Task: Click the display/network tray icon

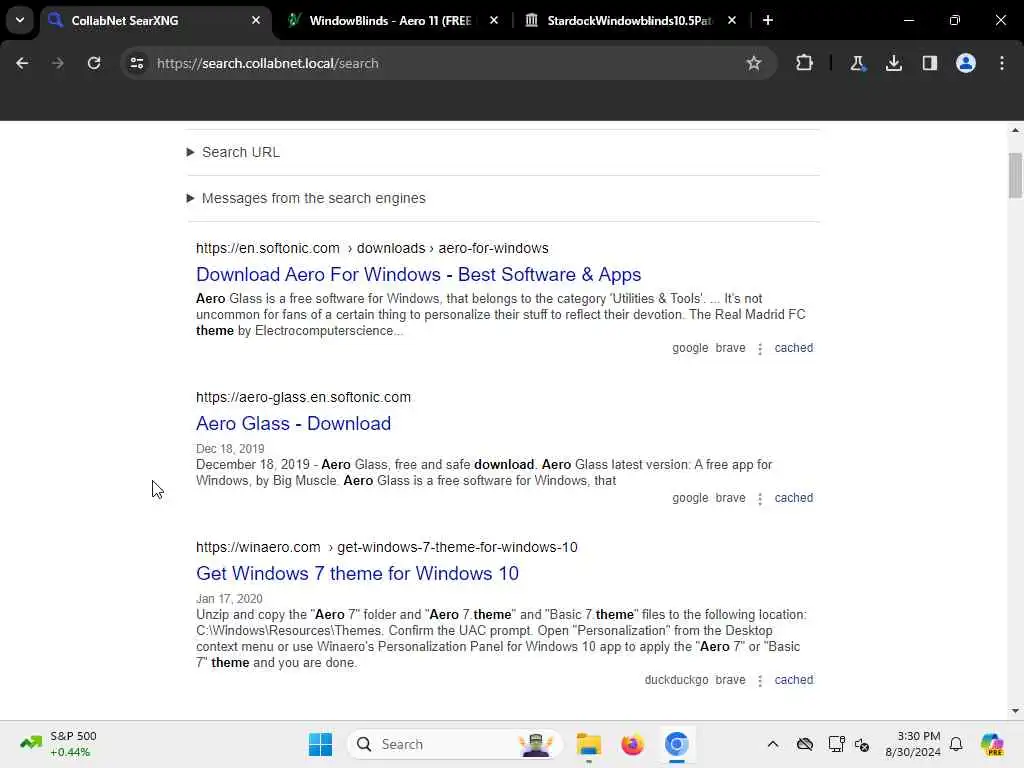Action: tap(835, 744)
